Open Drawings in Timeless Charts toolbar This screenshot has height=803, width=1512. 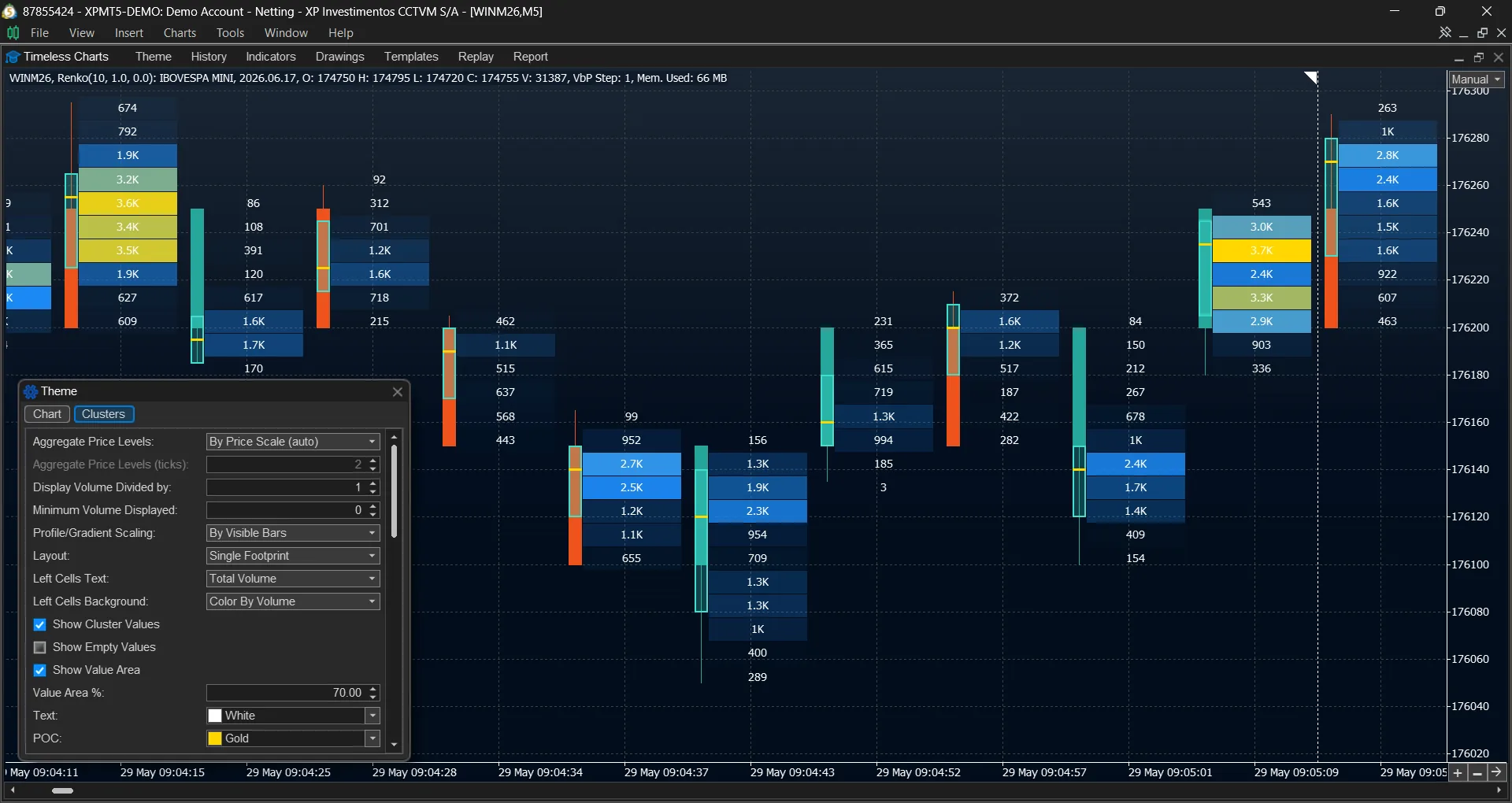(x=340, y=57)
